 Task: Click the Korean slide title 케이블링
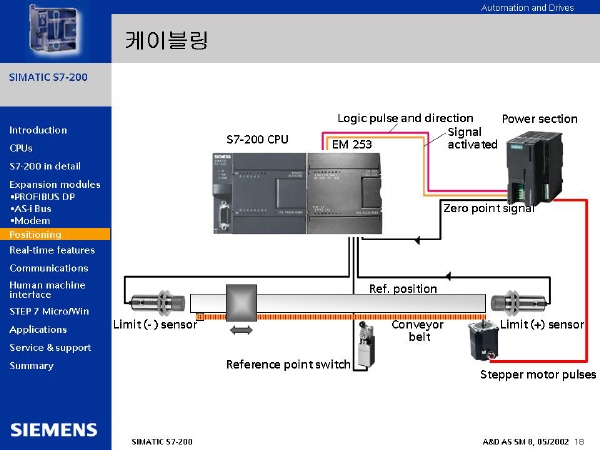pyautogui.click(x=166, y=41)
